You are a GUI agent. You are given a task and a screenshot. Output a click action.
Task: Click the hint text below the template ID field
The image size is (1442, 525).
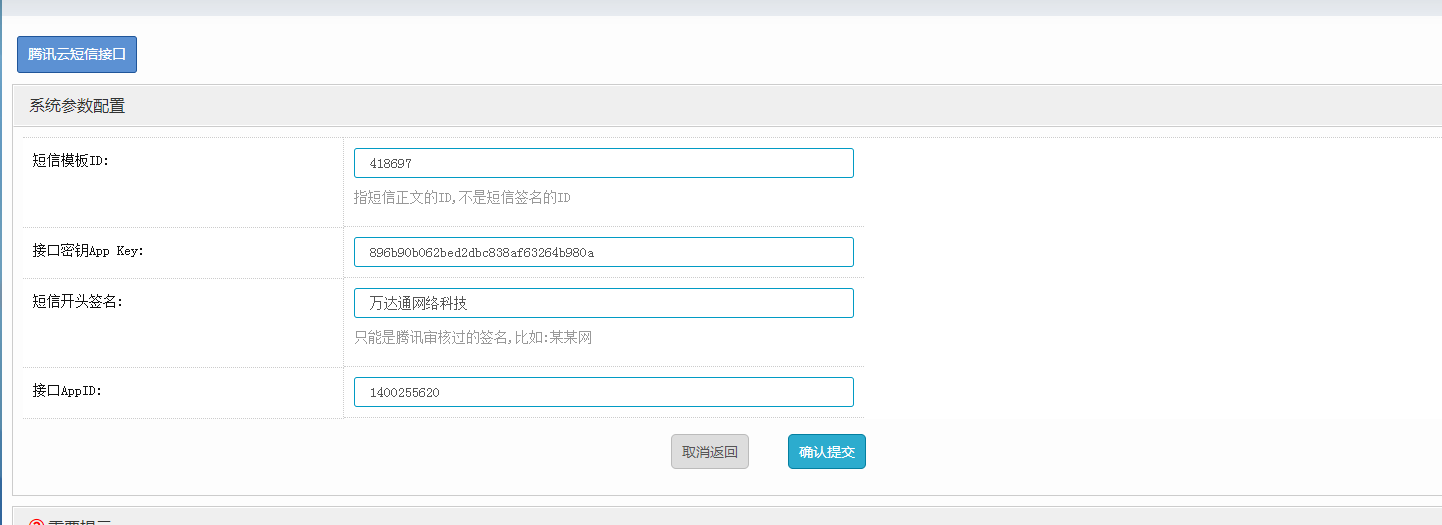462,197
